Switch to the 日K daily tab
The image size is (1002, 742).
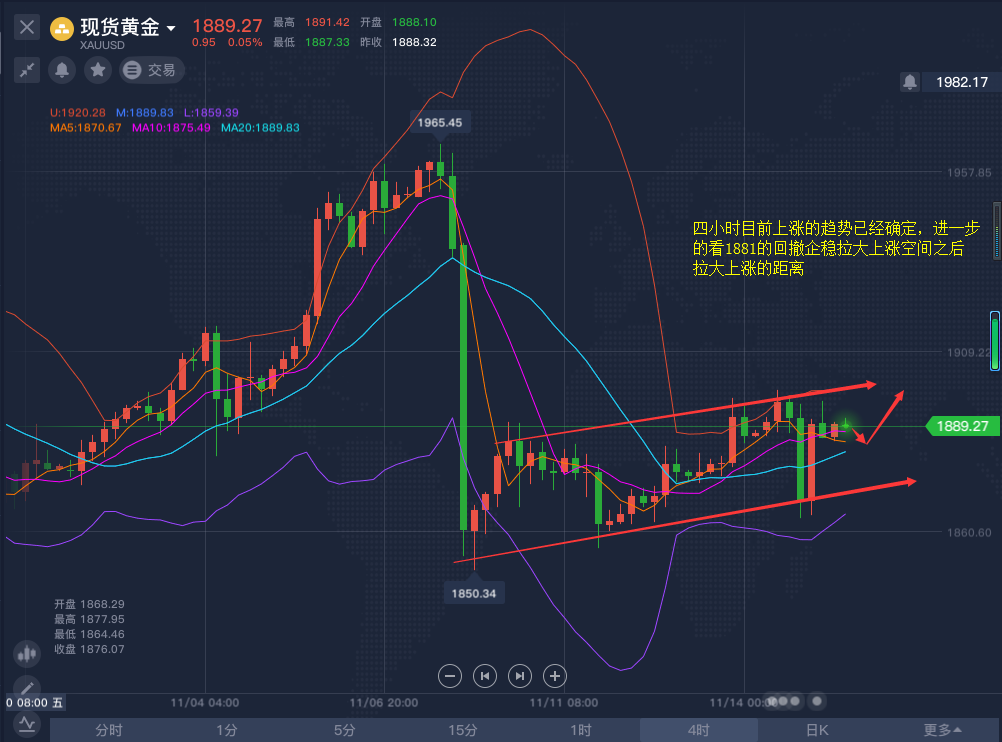click(x=817, y=730)
